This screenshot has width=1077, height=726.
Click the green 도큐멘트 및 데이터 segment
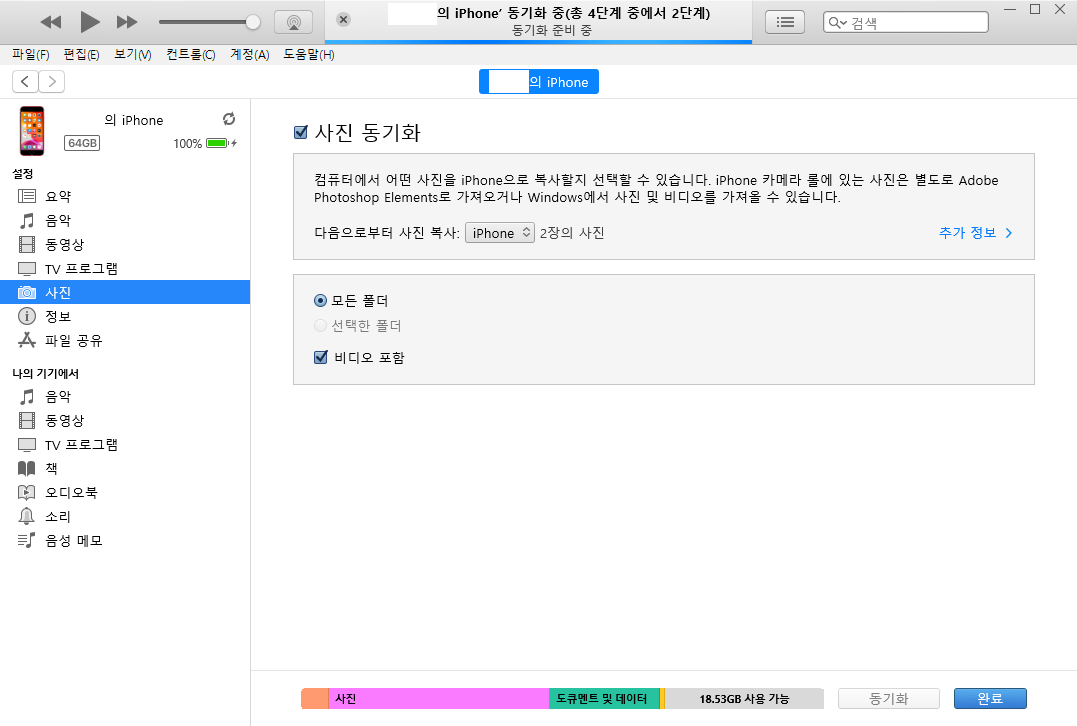[x=604, y=699]
